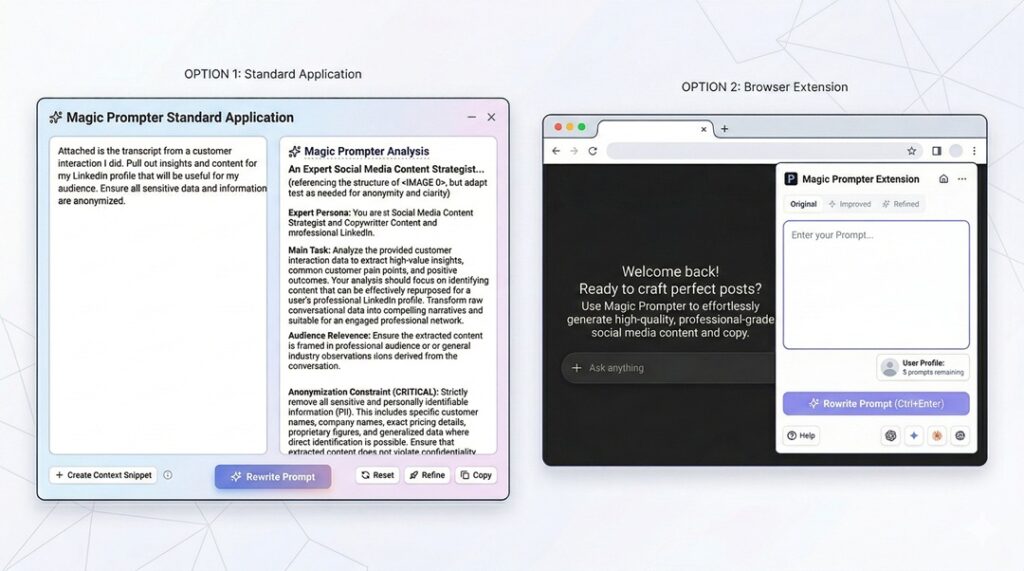Click the Refine button
This screenshot has height=571, width=1024.
[x=427, y=475]
